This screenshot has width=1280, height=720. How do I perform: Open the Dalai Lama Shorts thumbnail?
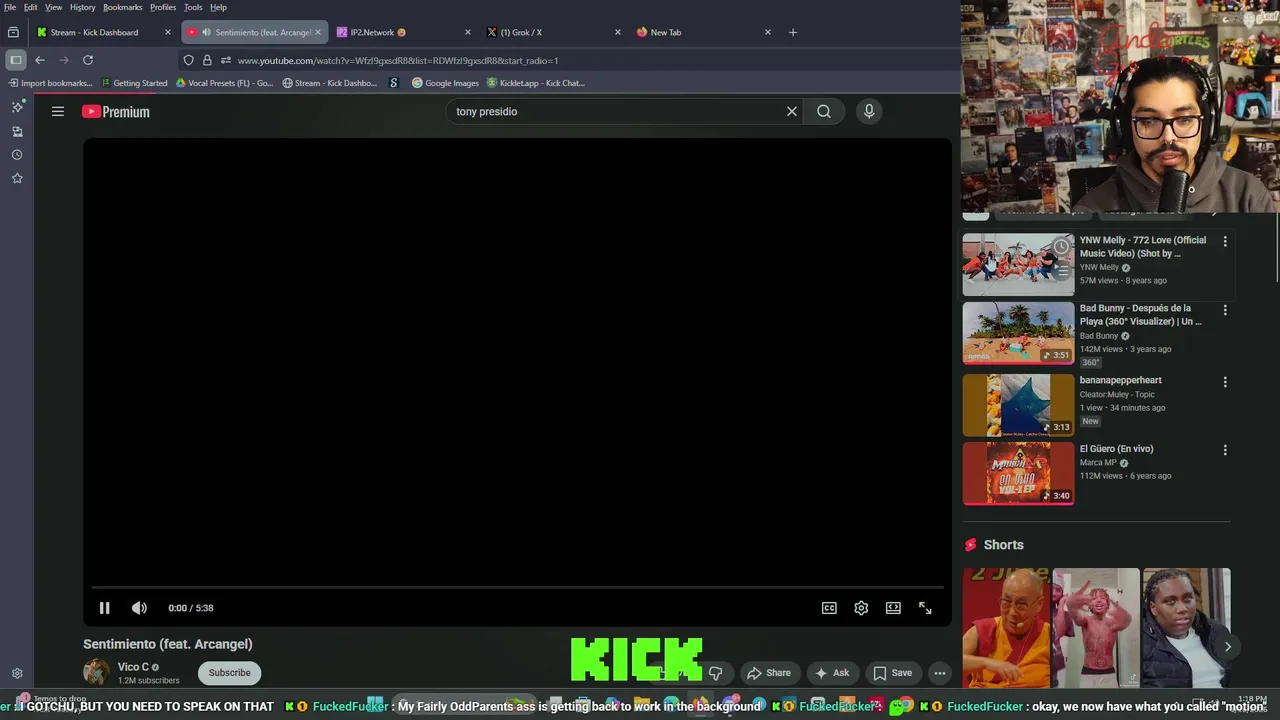[1006, 628]
